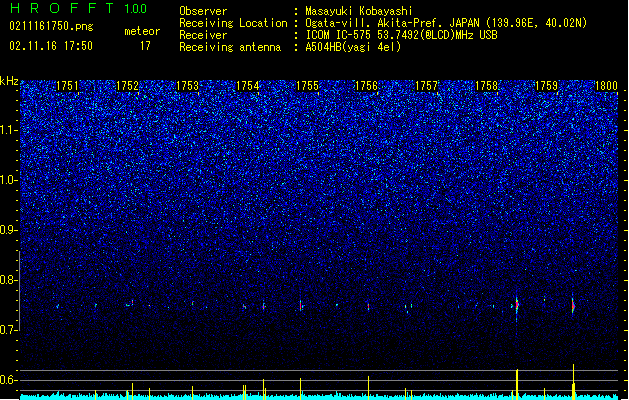The height and width of the screenshot is (400, 629).
Task: Click the strong meteor echo just before 1759
Action: 517,306
